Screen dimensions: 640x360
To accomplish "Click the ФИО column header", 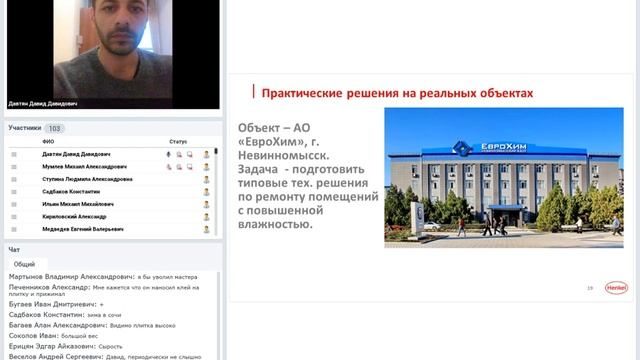I will 48,142.
